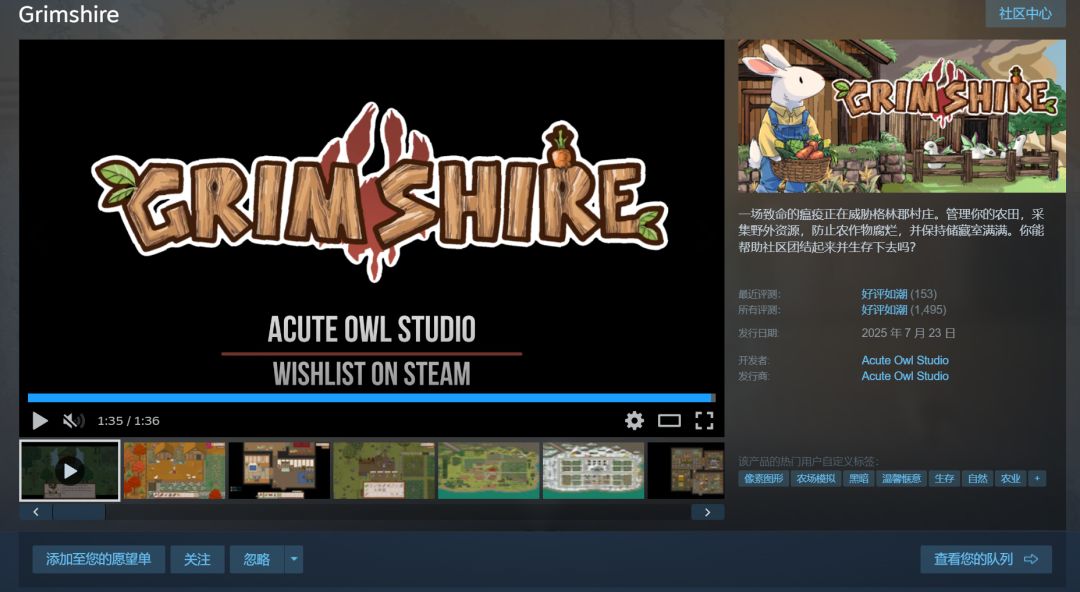Expand the dropdown arrow beside 忽略

click(294, 559)
